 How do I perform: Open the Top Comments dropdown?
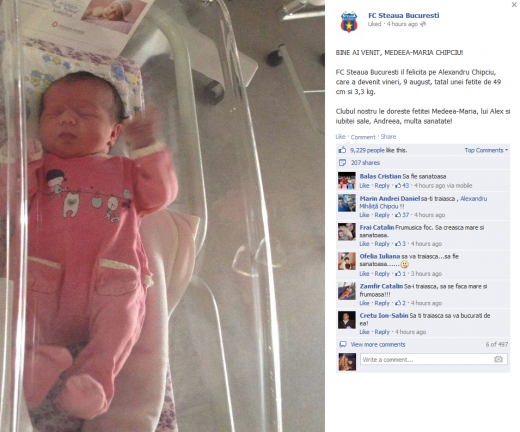(x=486, y=150)
